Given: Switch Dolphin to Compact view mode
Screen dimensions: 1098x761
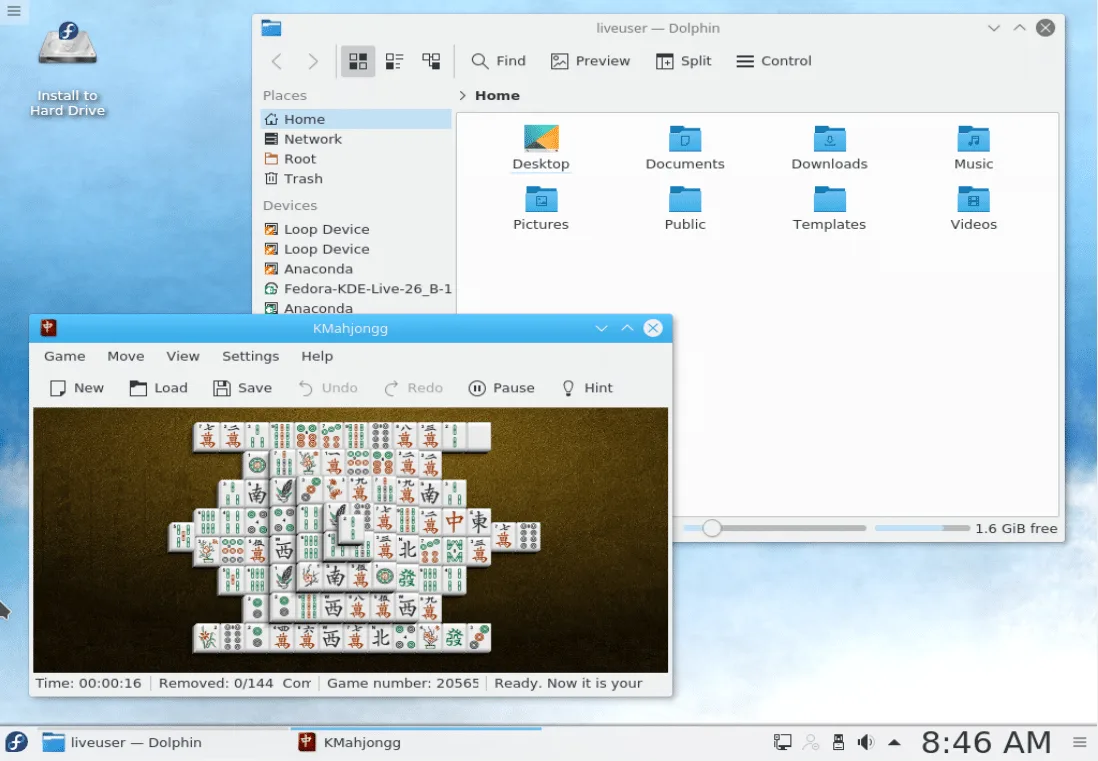Looking at the screenshot, I should point(394,62).
